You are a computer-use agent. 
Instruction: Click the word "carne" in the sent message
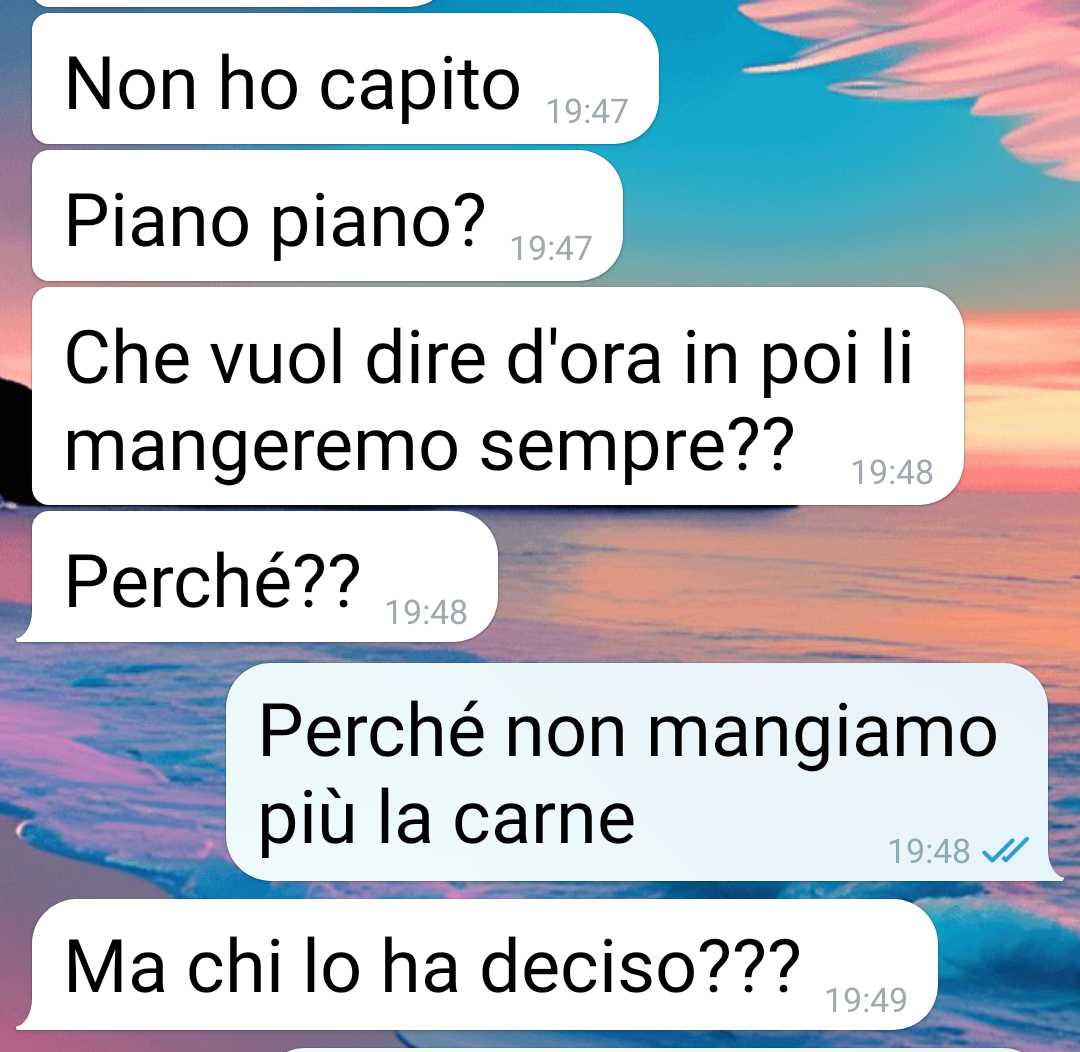point(543,820)
